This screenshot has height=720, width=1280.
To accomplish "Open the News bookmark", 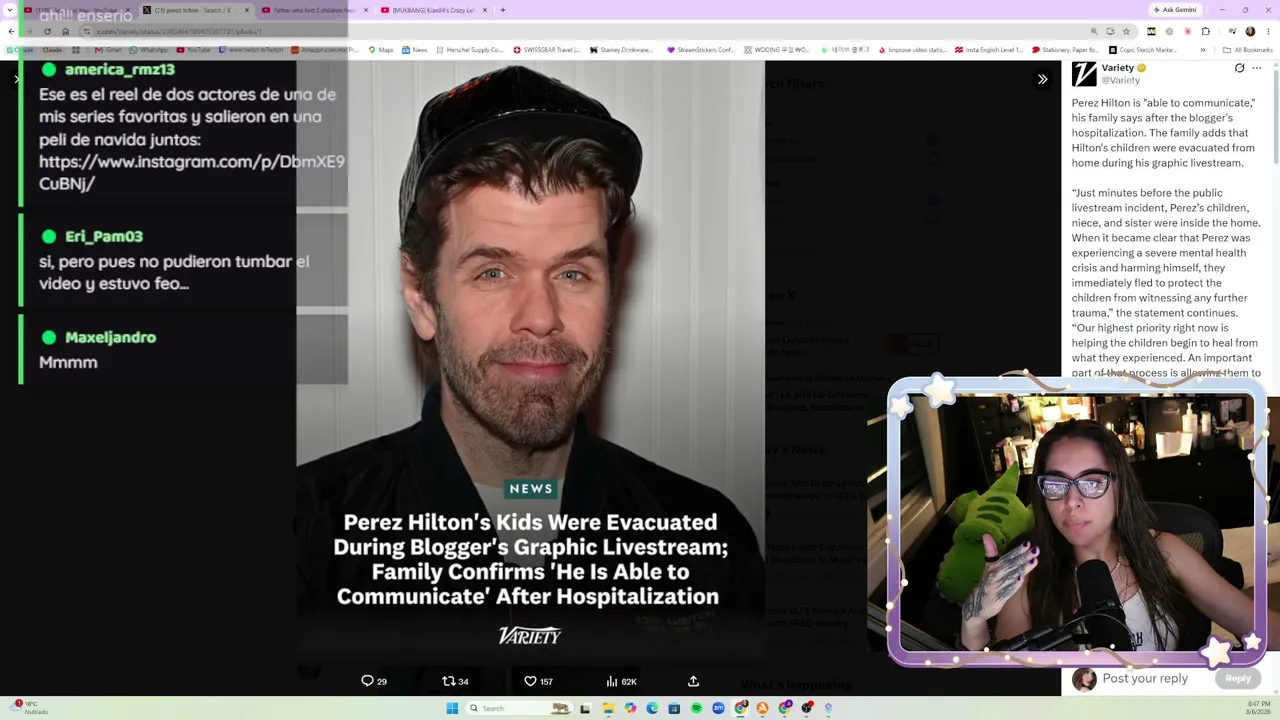I will 414,49.
